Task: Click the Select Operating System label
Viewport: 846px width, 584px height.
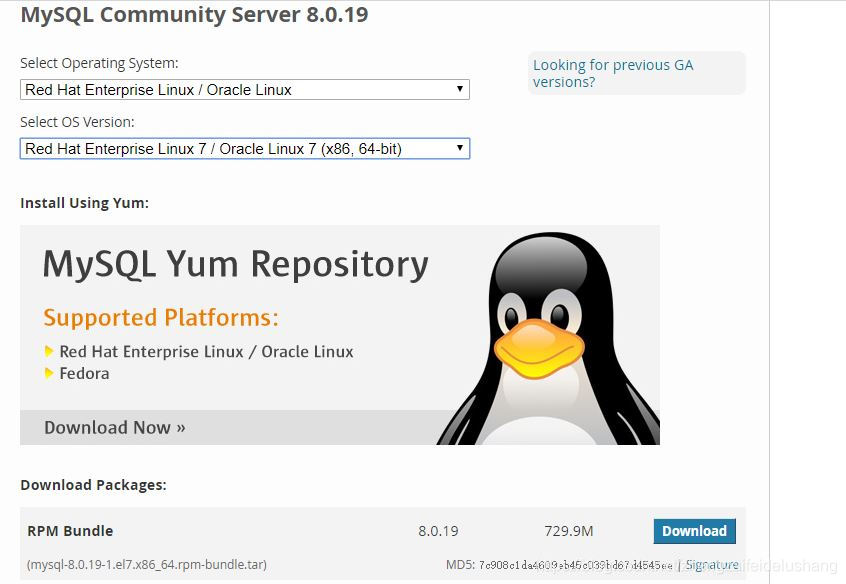Action: pos(99,63)
